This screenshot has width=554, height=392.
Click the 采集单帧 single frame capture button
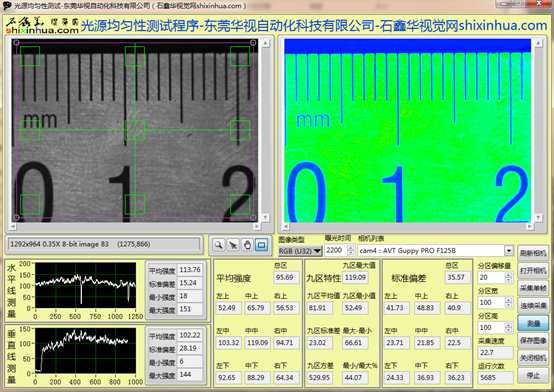point(533,288)
